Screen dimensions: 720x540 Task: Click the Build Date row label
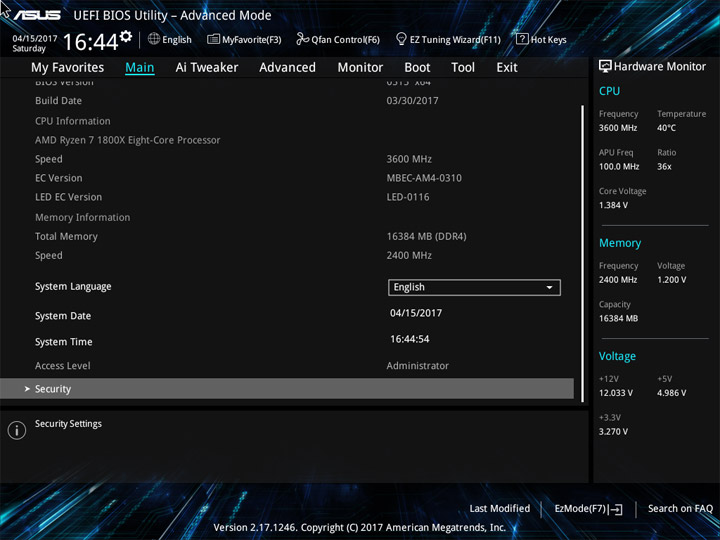pyautogui.click(x=58, y=101)
